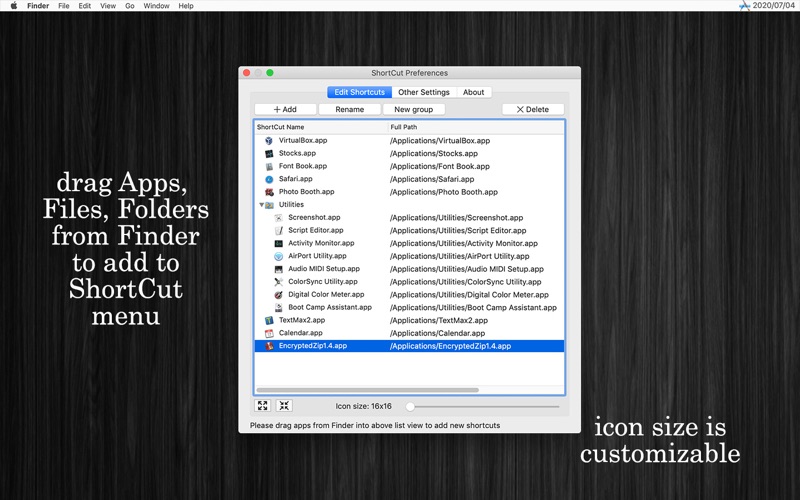Select the Stocks.app shortcut name
Viewport: 800px width, 500px height.
[297, 153]
